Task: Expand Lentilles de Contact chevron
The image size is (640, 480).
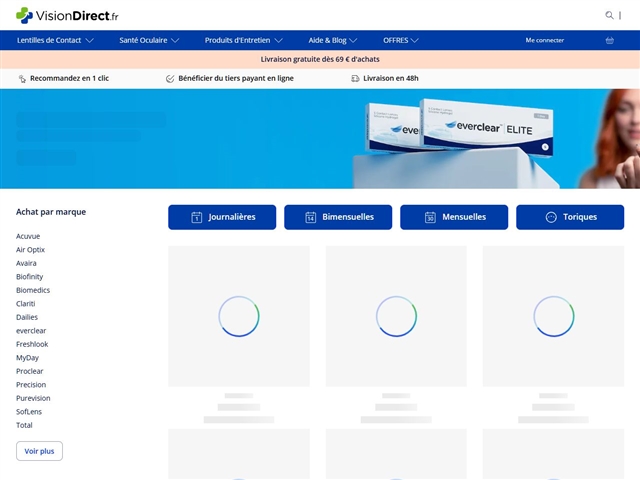Action: tap(90, 40)
